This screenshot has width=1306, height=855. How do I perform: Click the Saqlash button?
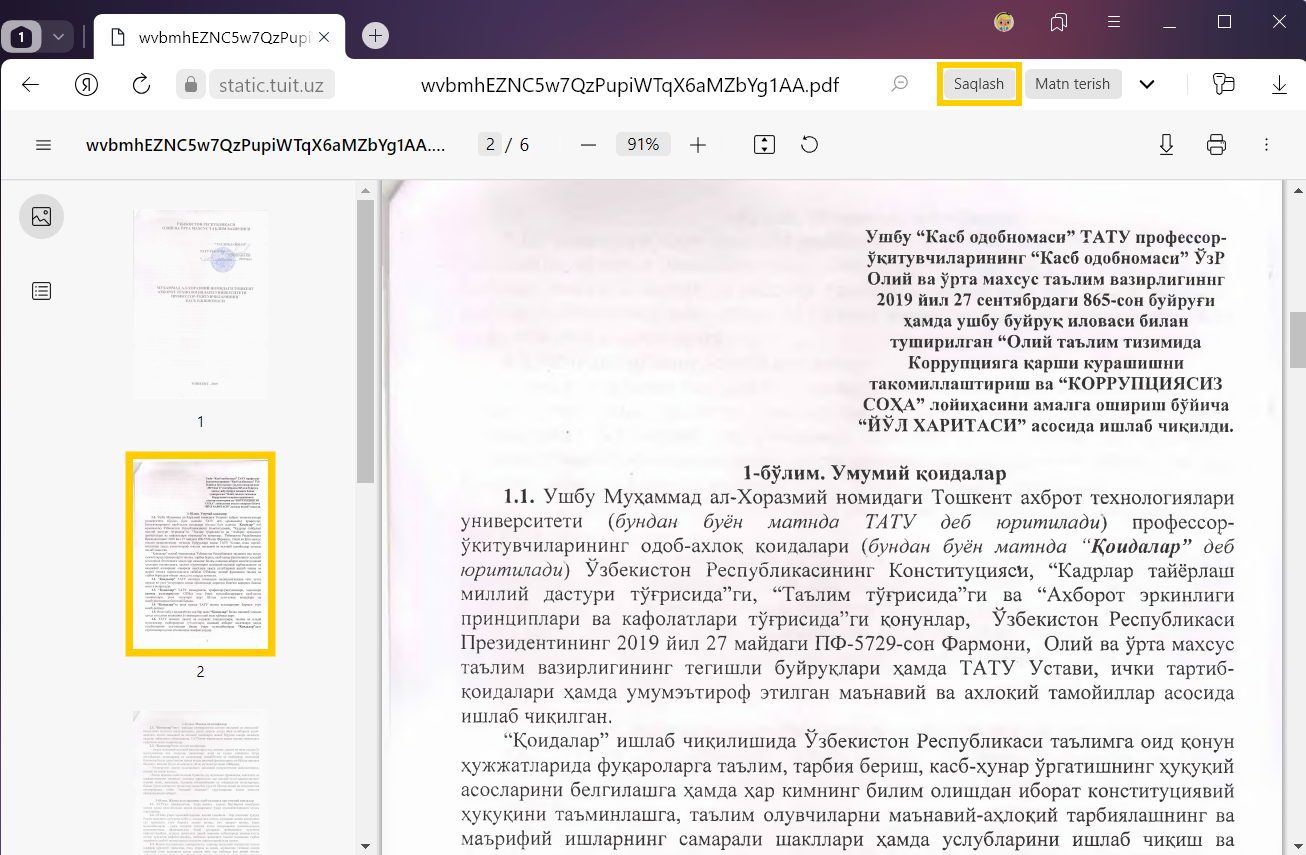[979, 84]
